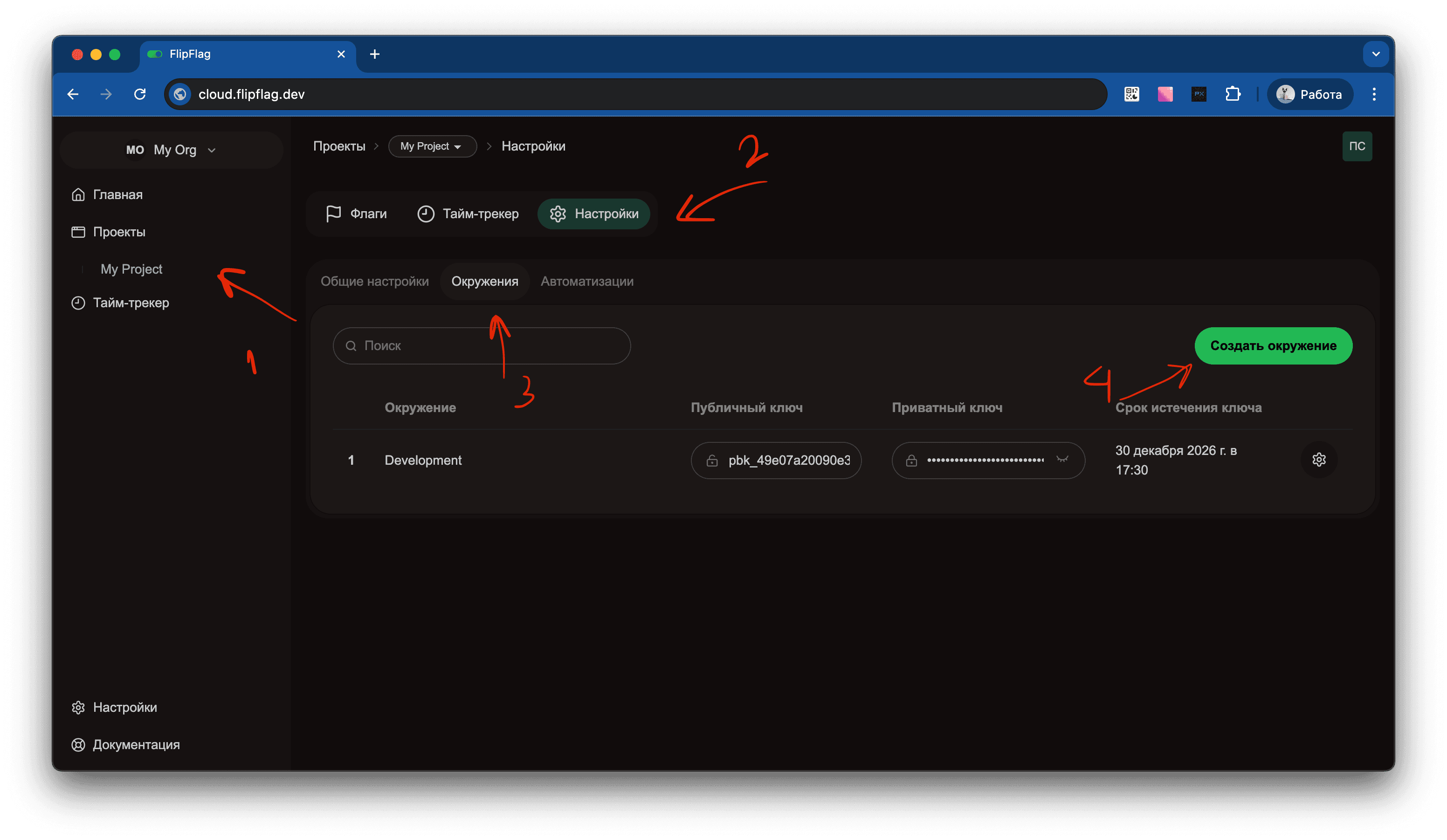
Task: Click the lock icon on the public key
Action: pyautogui.click(x=711, y=461)
